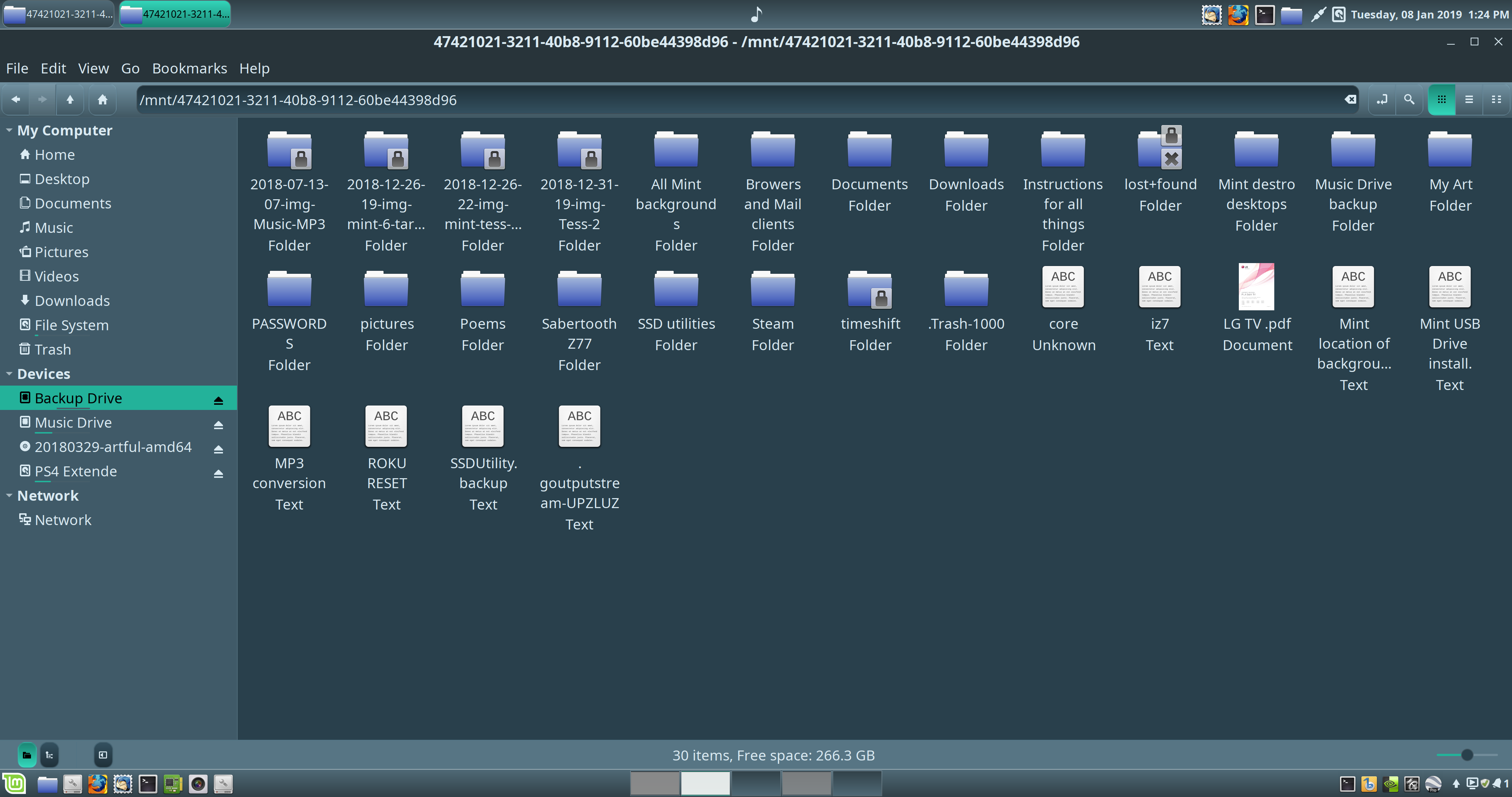Show the tree view in sidebar
Viewport: 1512px width, 797px height.
tap(49, 755)
